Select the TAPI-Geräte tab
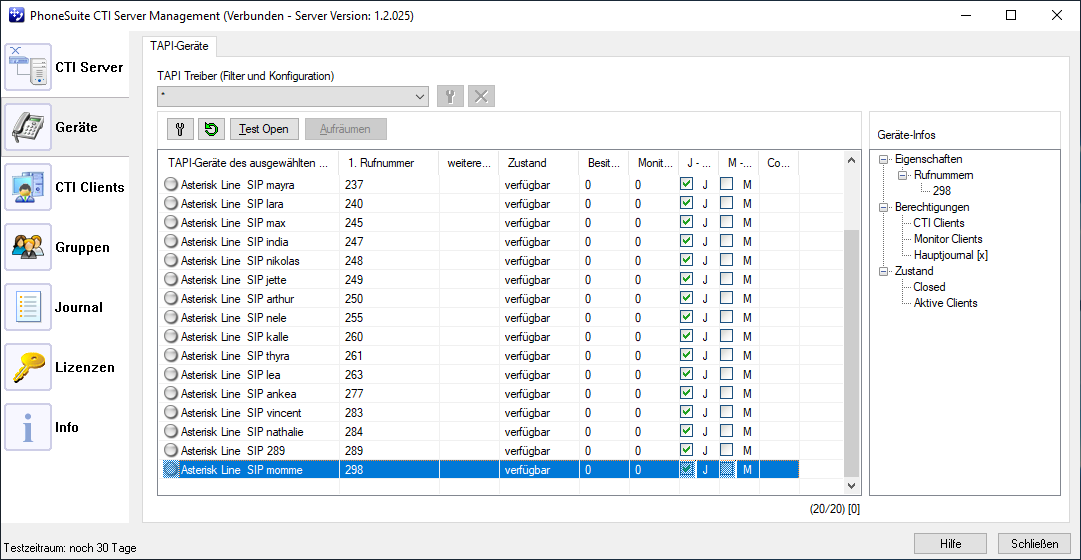Image resolution: width=1081 pixels, height=560 pixels. (x=179, y=45)
